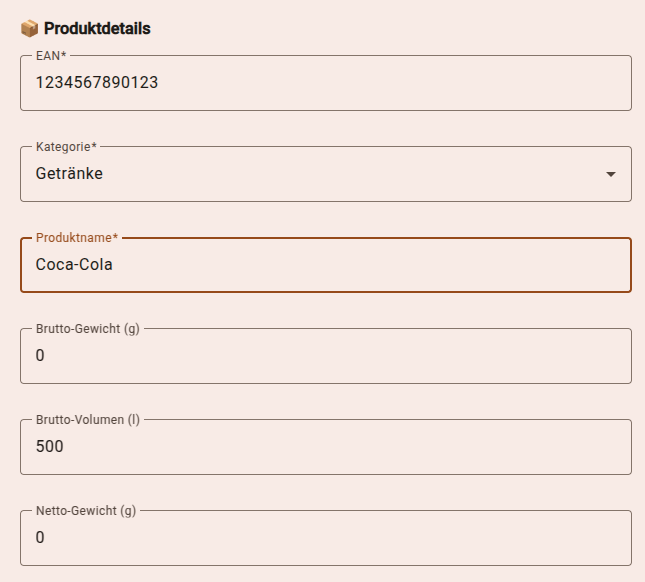Focus the Brutto-Volumen (l) field
This screenshot has width=645, height=582.
click(325, 447)
